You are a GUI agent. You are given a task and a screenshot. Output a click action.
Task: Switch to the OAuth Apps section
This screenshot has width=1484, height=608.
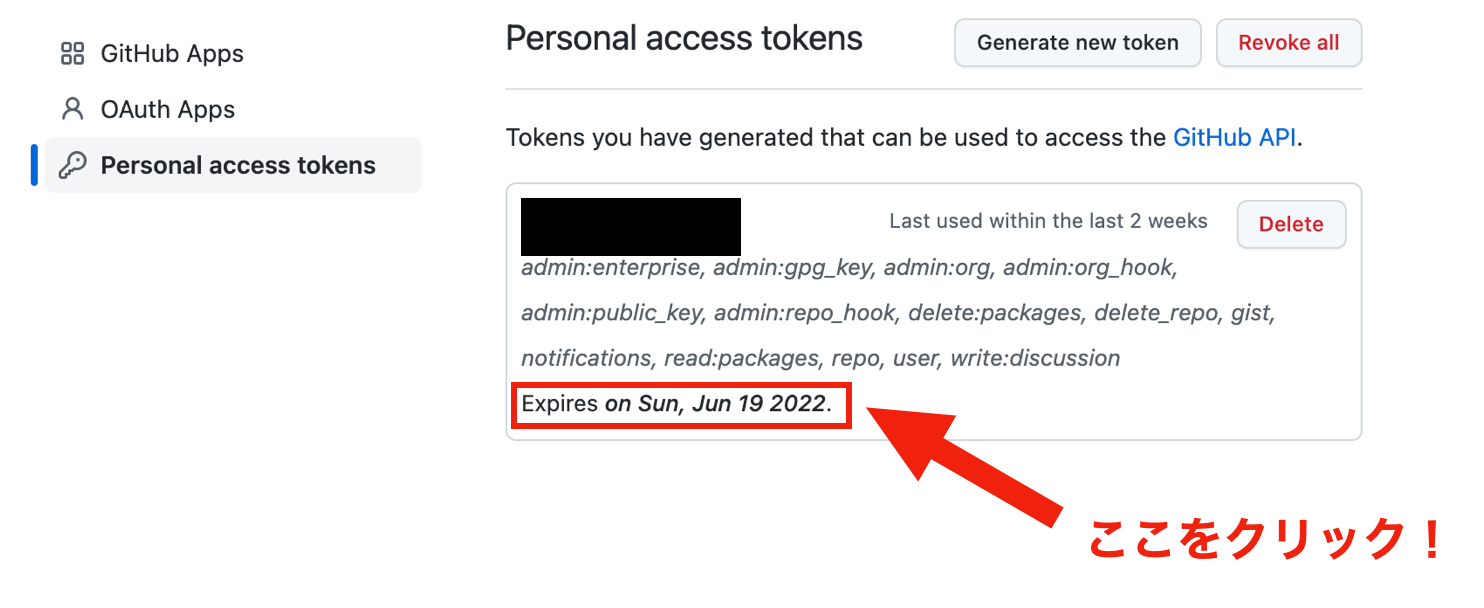coord(167,109)
